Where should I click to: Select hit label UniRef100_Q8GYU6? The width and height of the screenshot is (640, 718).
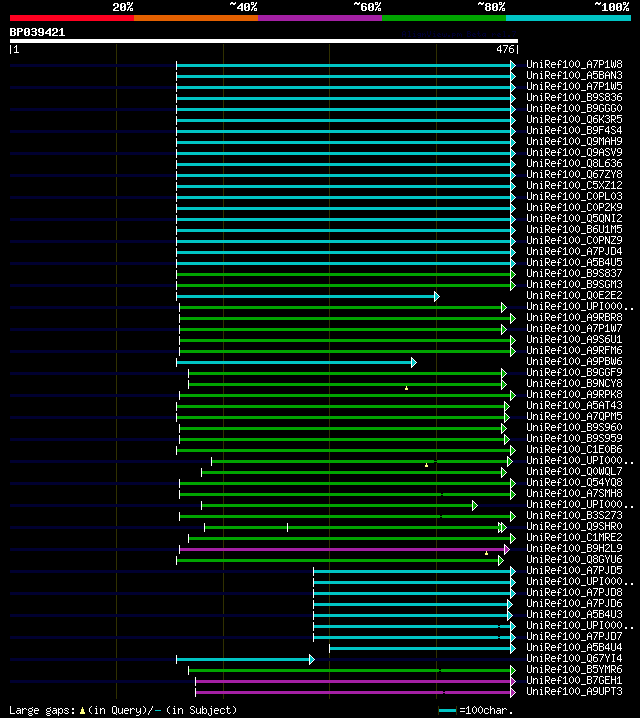tap(574, 559)
